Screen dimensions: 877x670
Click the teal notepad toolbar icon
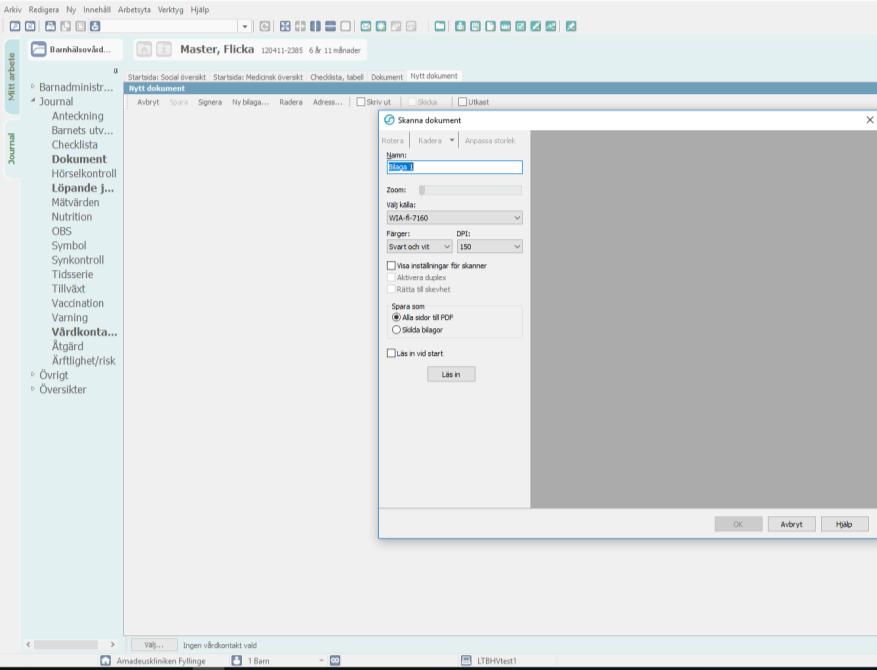(x=475, y=26)
